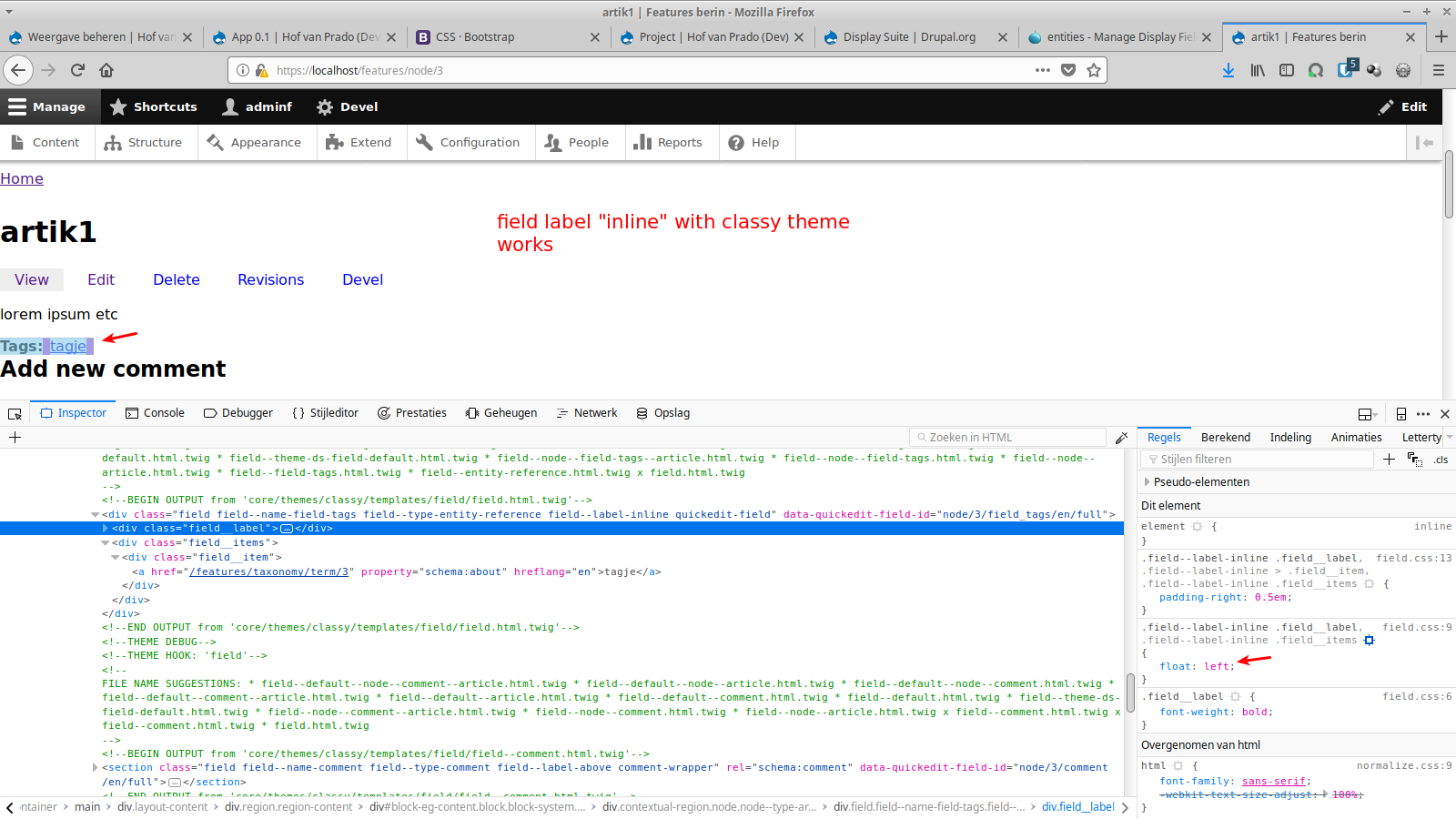Open the Indeling layout tab

pyautogui.click(x=1290, y=438)
